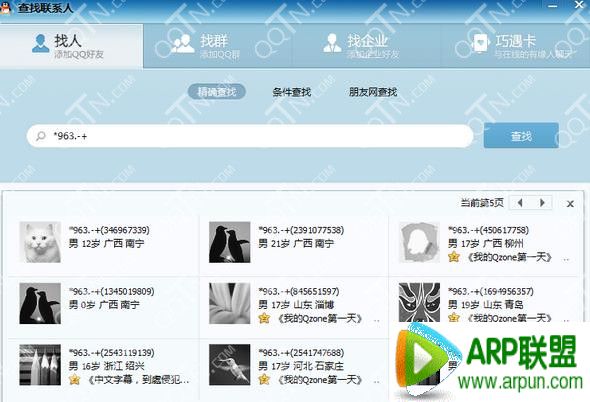Click name *963.-+(2541747688)
Image resolution: width=590 pixels, height=402 pixels.
301,353
